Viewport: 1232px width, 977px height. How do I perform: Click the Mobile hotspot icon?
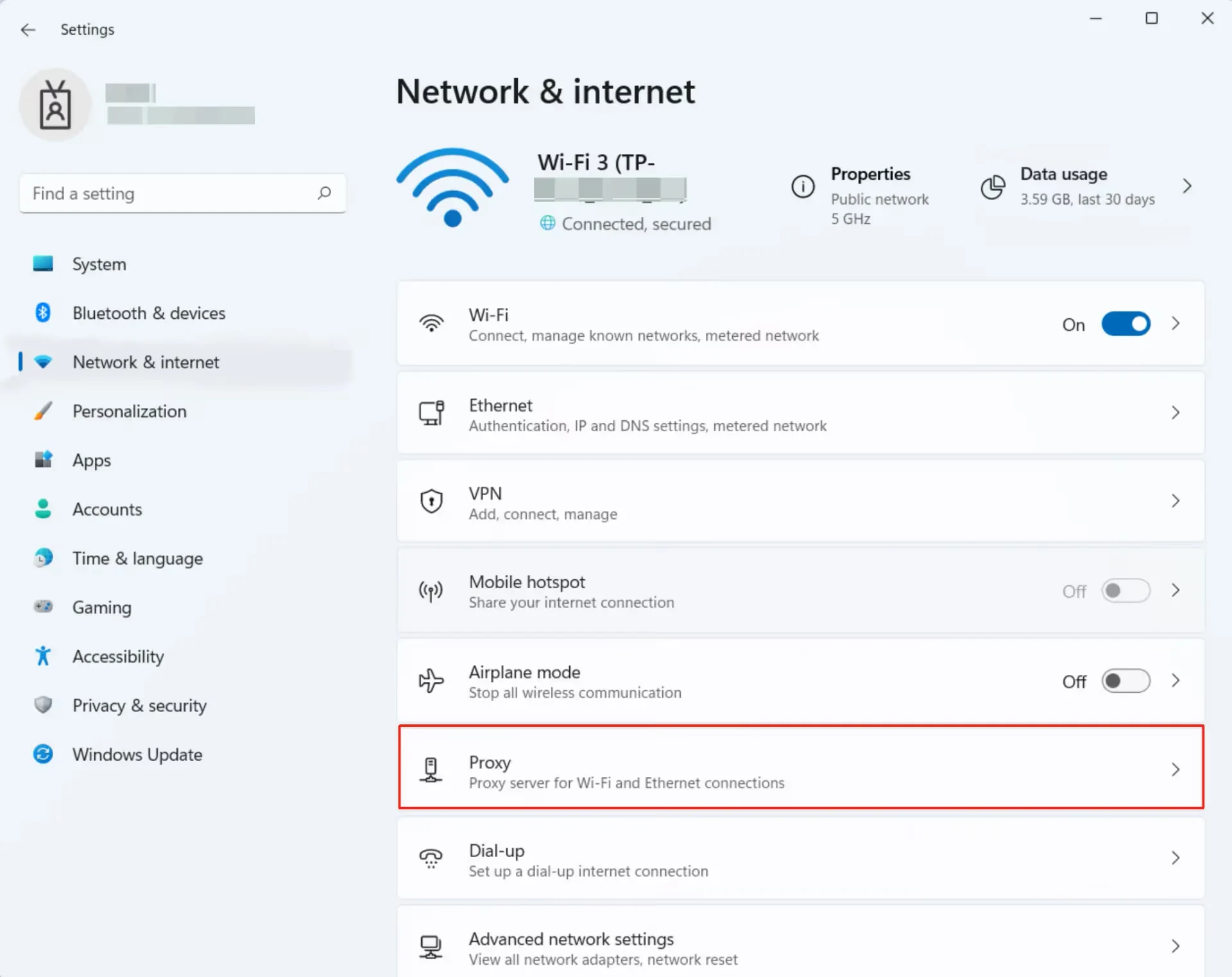431,591
